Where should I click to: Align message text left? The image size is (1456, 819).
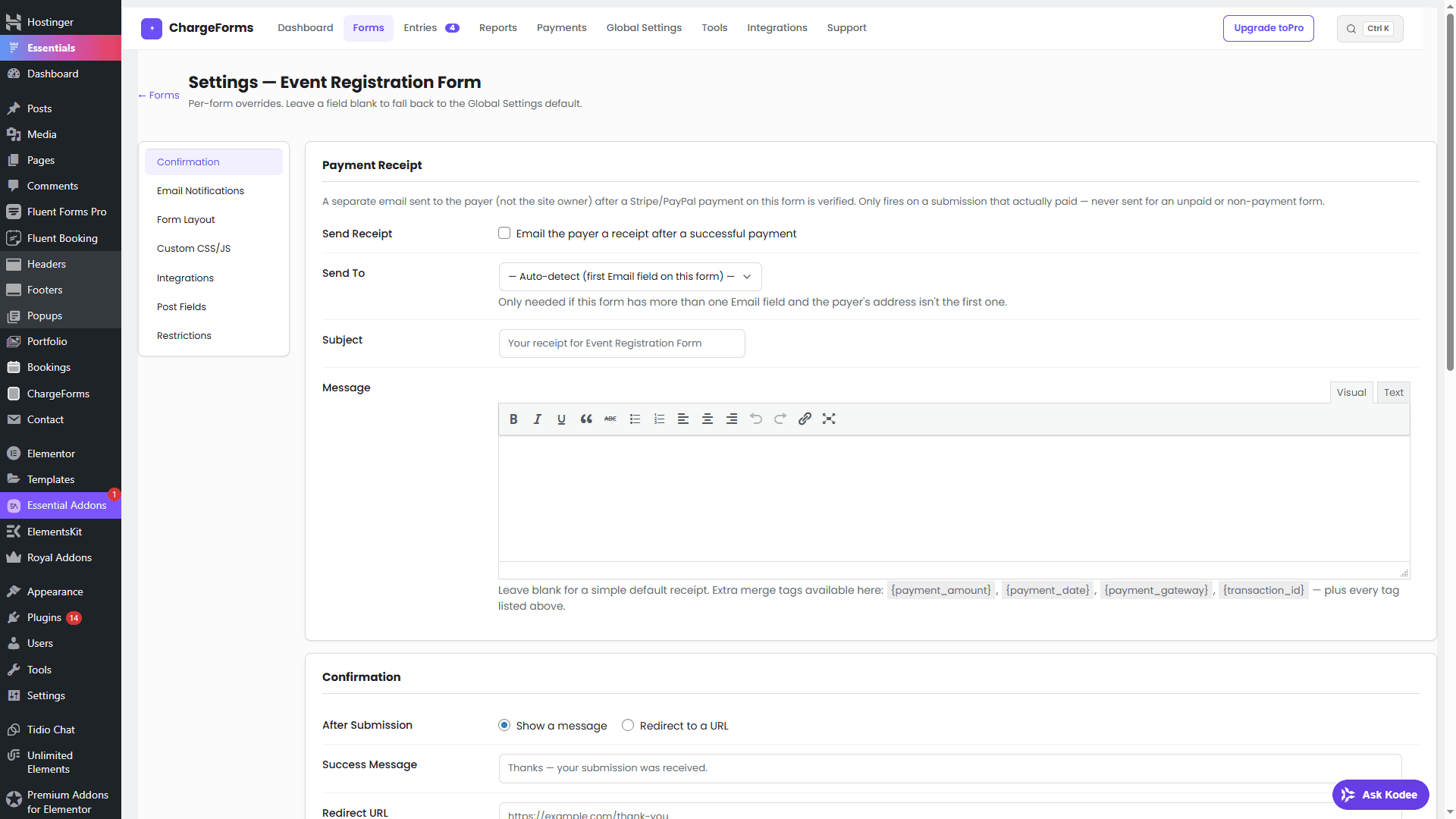(683, 419)
